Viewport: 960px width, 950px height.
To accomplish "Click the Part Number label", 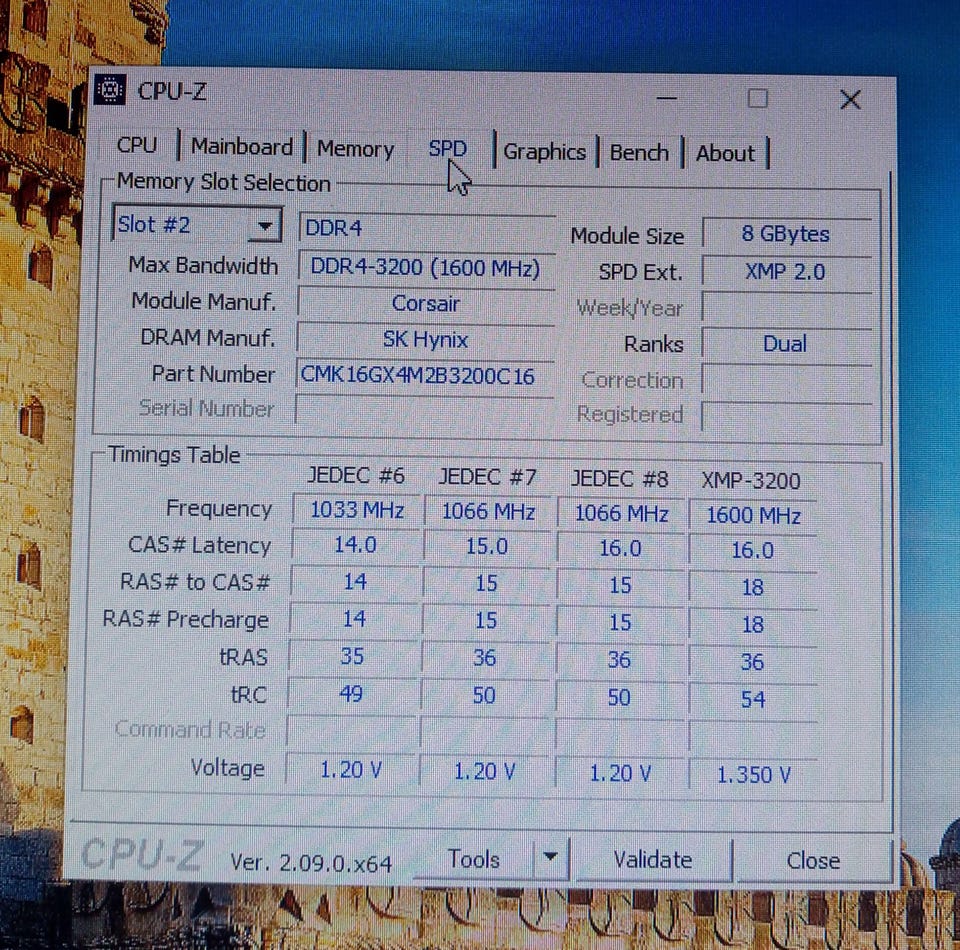I will [x=212, y=374].
